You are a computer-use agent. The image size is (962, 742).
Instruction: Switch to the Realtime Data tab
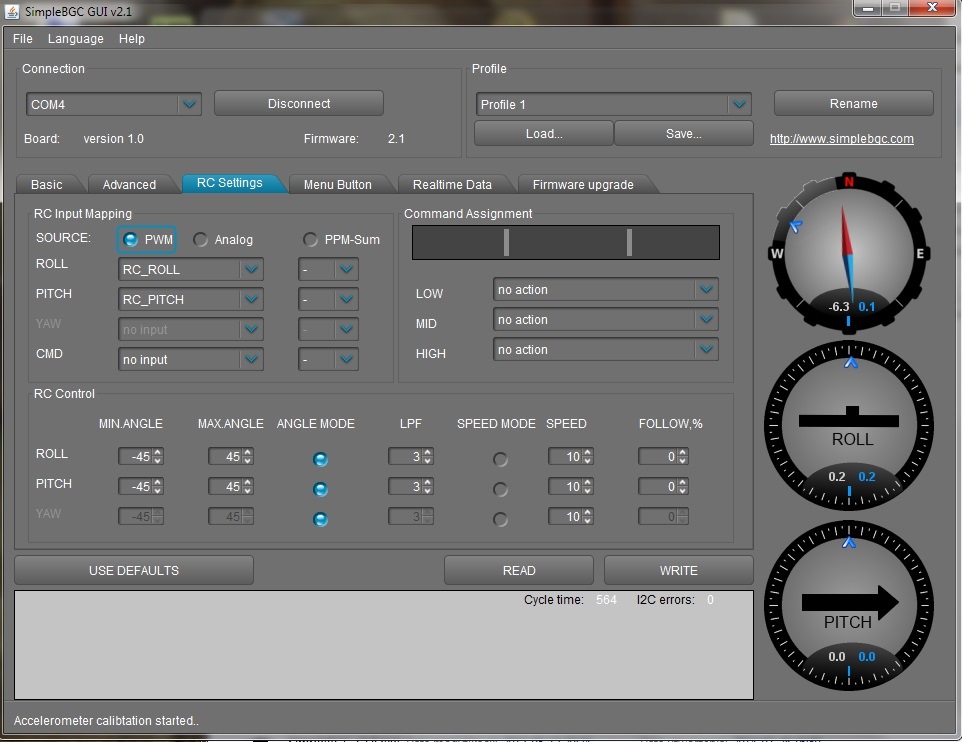point(452,184)
